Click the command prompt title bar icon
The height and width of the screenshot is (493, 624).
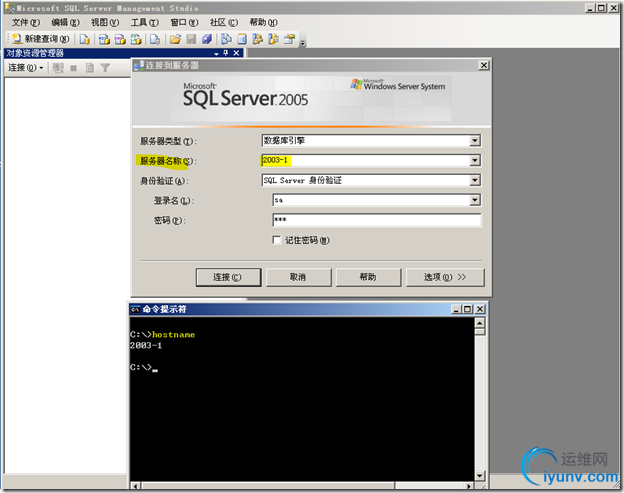(x=136, y=309)
